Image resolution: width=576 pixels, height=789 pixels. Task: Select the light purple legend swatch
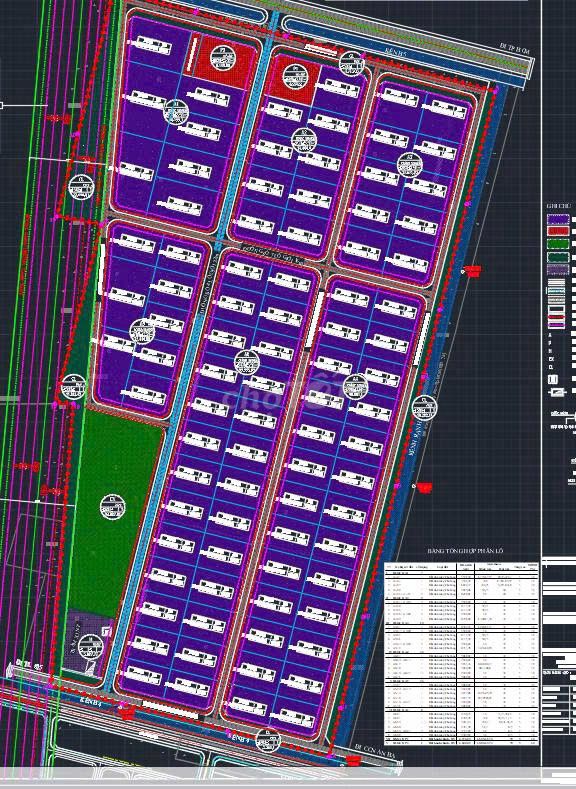[558, 270]
